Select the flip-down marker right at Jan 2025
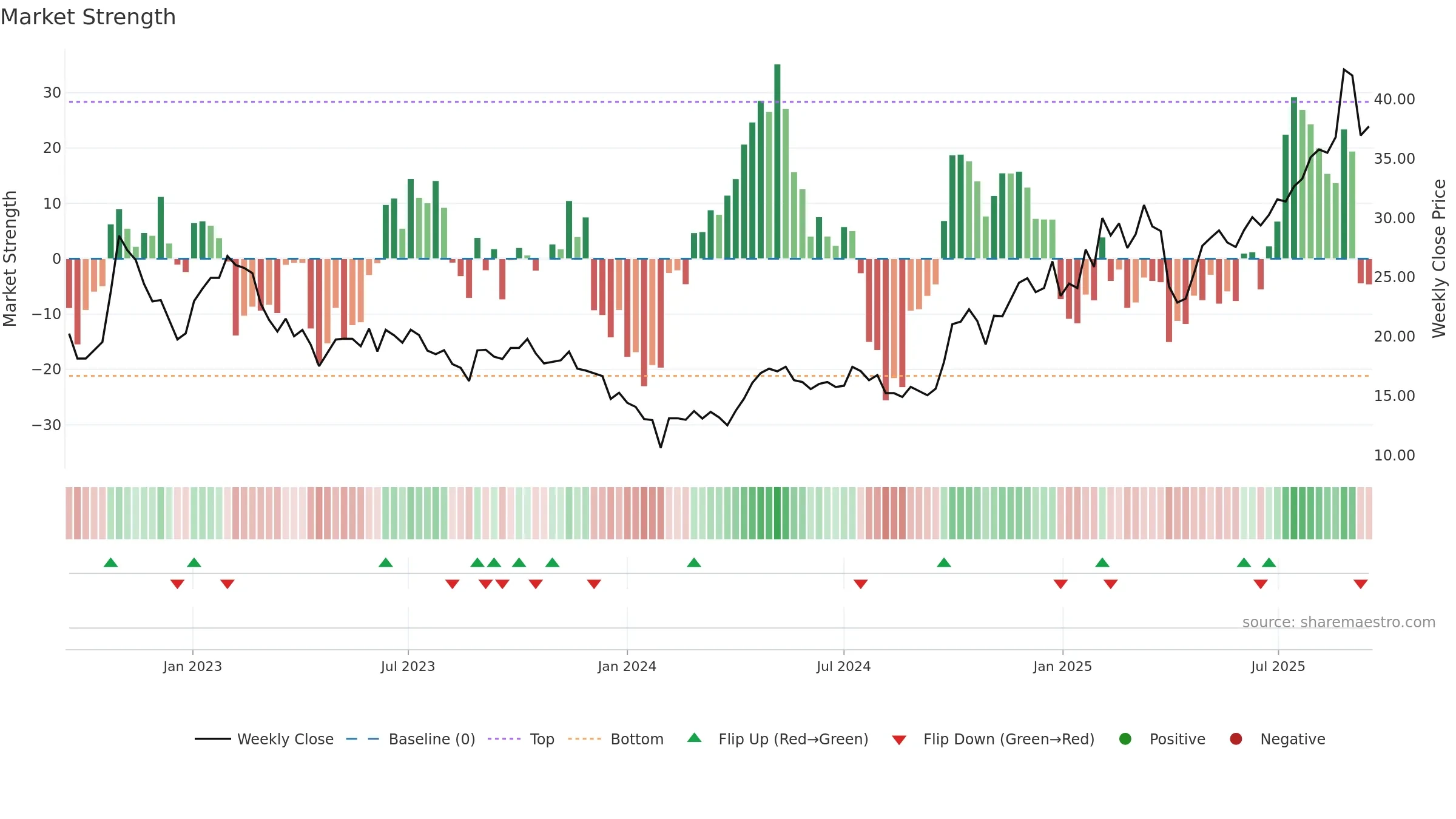 click(x=1060, y=584)
